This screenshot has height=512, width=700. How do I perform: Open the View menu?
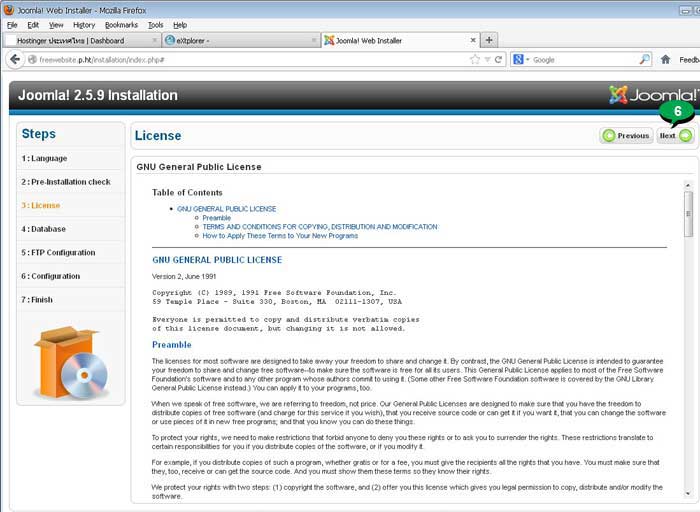[56, 25]
